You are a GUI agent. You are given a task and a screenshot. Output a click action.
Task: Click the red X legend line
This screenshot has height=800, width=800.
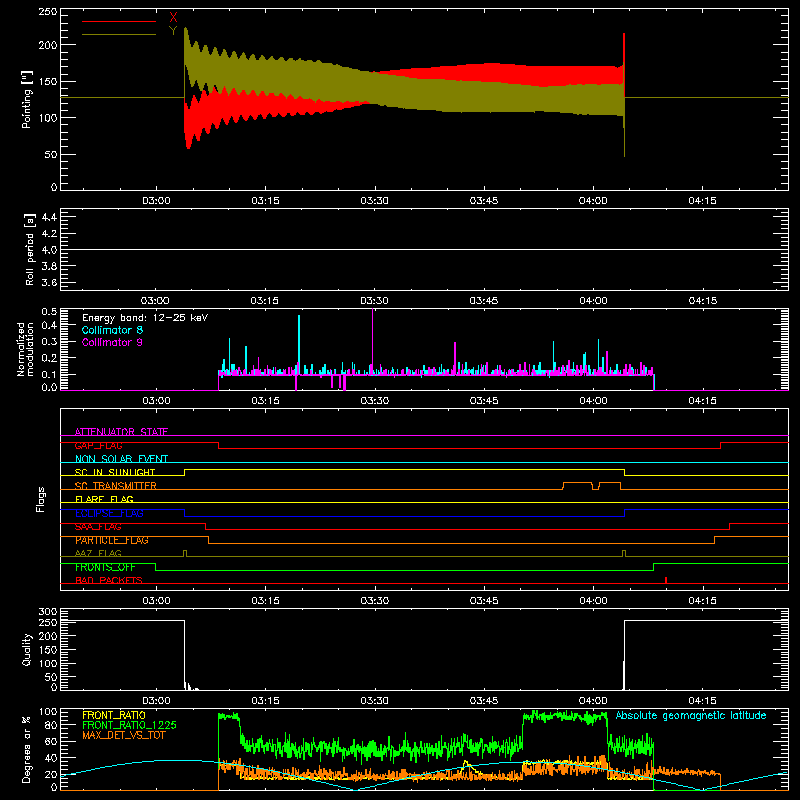point(119,21)
